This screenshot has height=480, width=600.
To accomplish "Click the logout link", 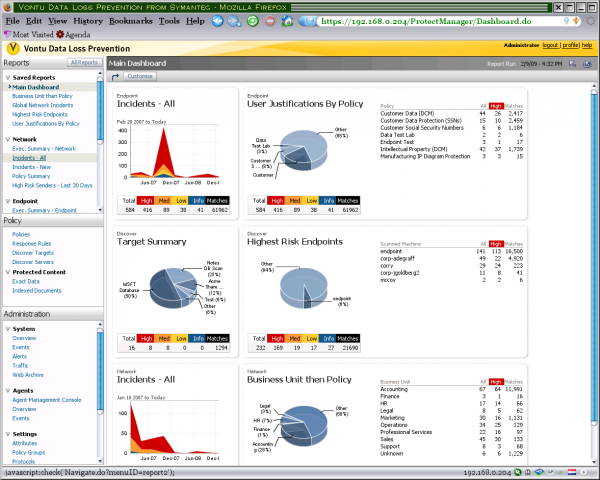I will [550, 45].
